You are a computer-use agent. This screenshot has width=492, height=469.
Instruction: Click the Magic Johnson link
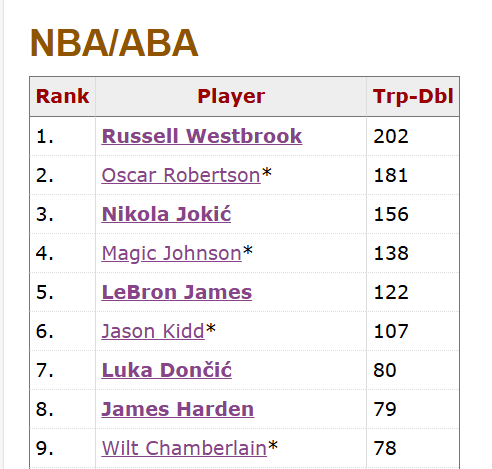(171, 253)
